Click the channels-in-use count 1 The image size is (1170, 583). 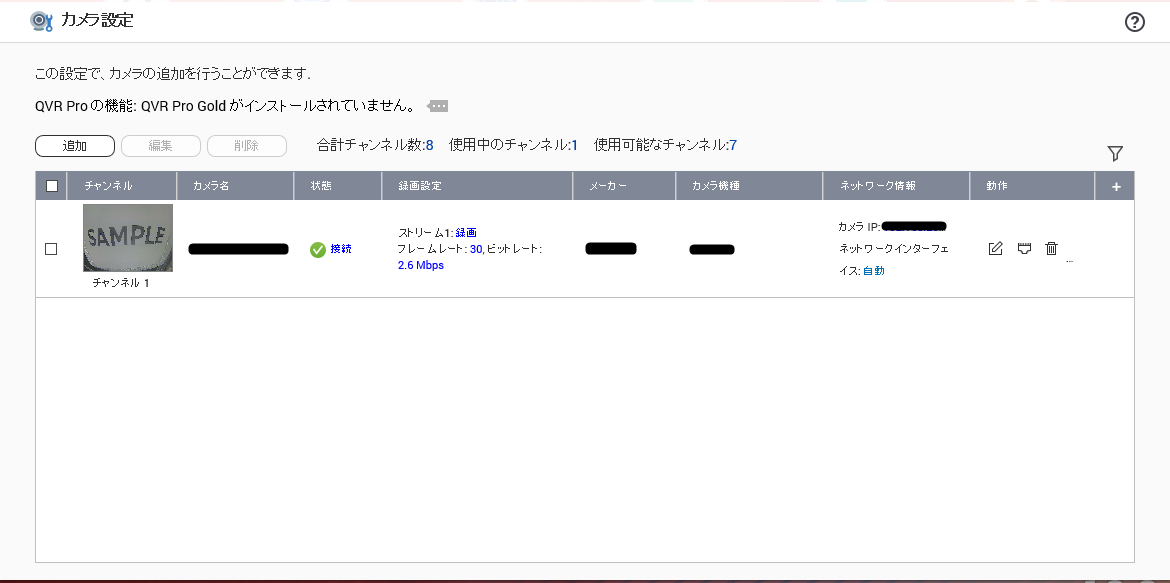[575, 146]
